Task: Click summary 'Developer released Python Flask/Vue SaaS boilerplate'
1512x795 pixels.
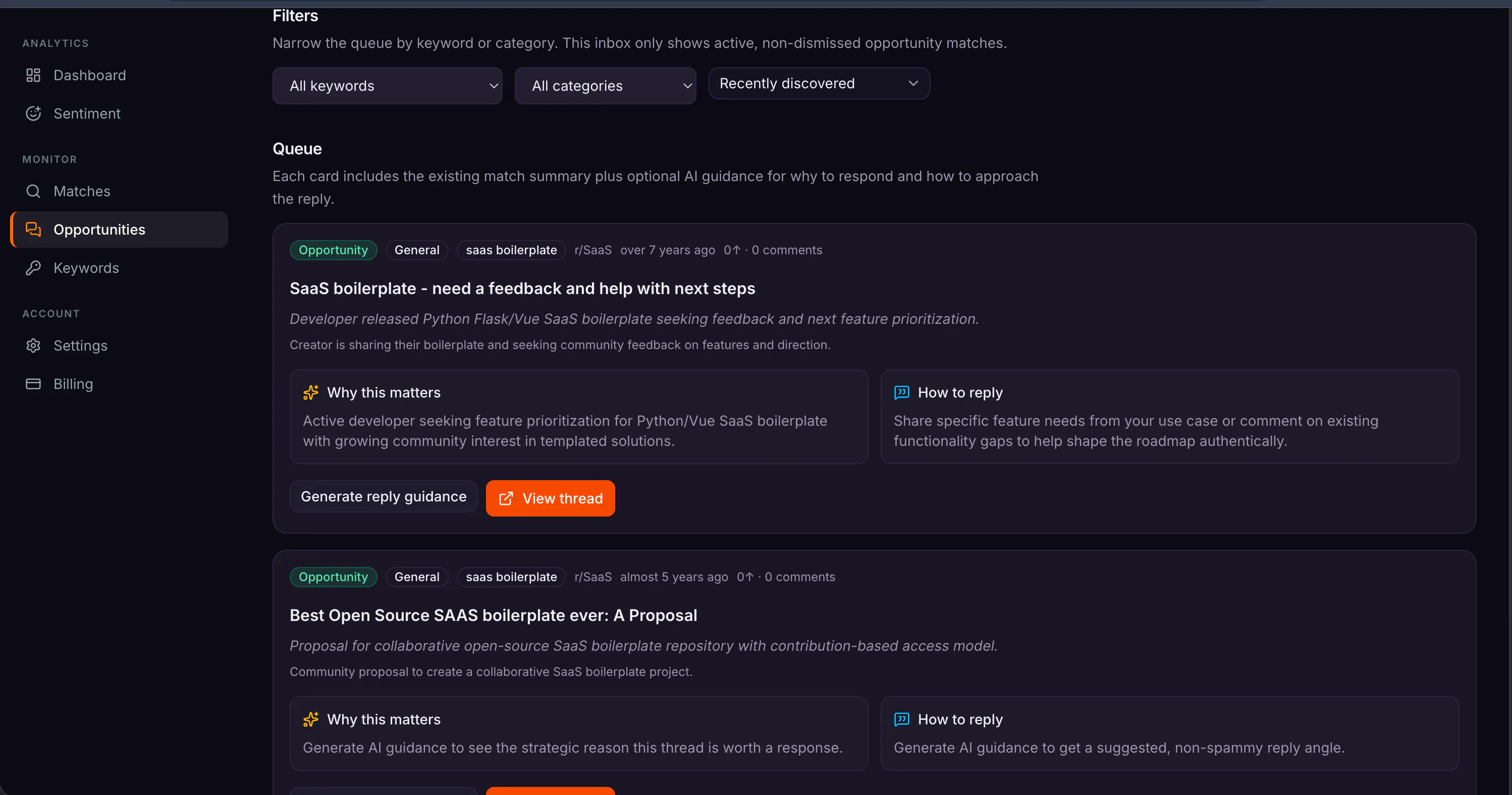Action: (634, 319)
